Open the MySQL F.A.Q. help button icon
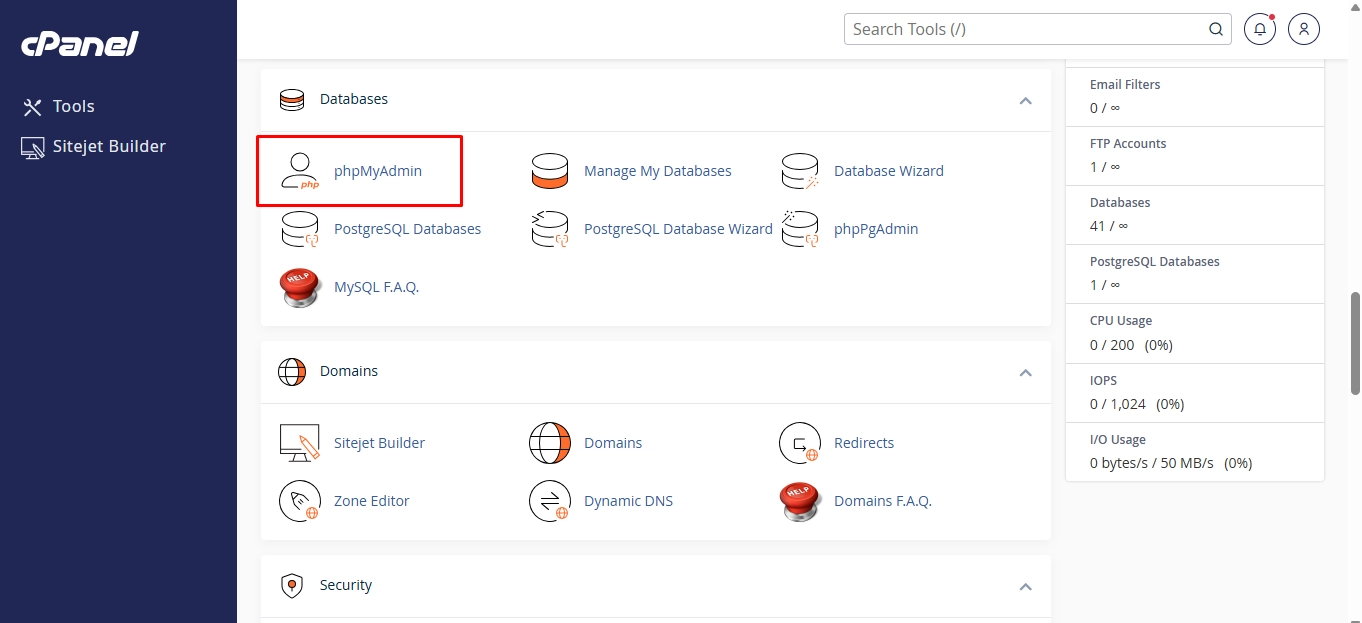This screenshot has width=1362, height=623. [x=299, y=287]
